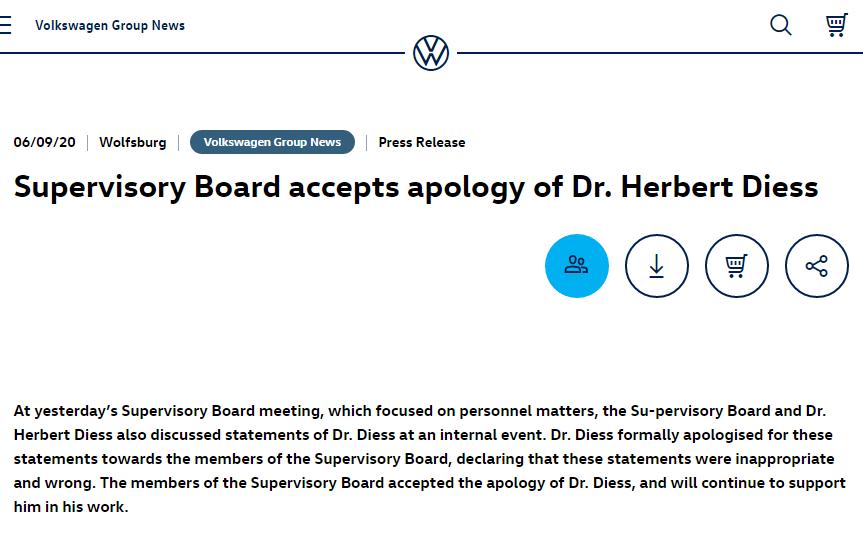
Task: Click the "Wolfsburg" location label
Action: pyautogui.click(x=133, y=142)
